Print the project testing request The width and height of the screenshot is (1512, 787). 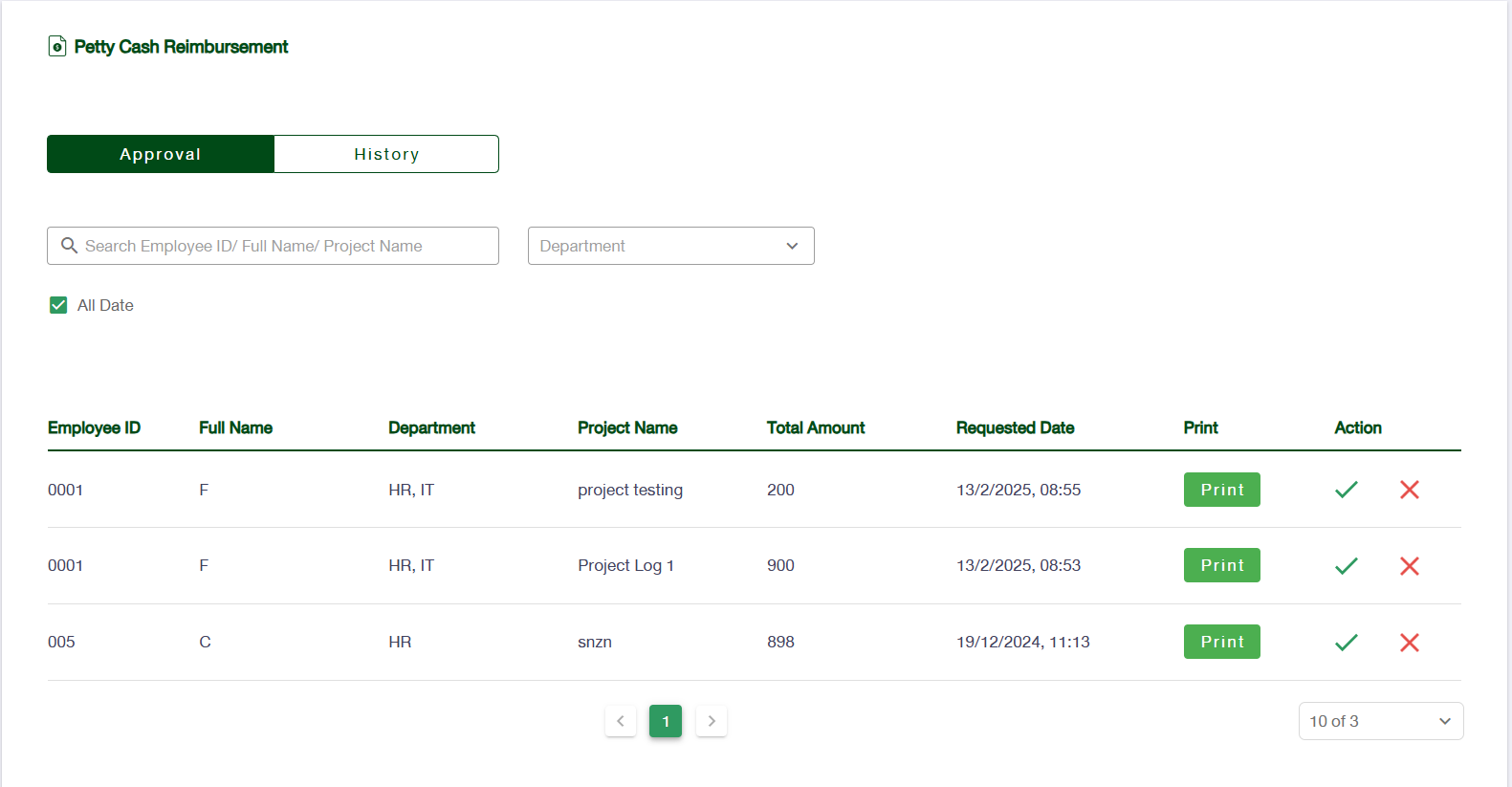[1221, 490]
